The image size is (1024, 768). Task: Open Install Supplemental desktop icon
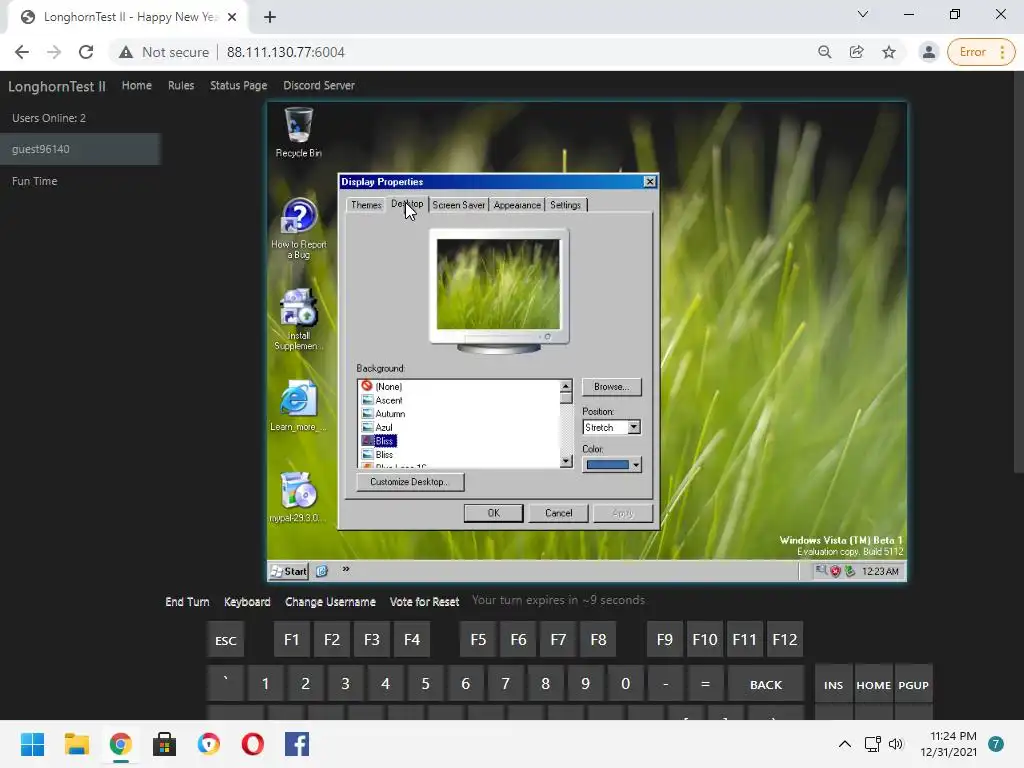(298, 319)
